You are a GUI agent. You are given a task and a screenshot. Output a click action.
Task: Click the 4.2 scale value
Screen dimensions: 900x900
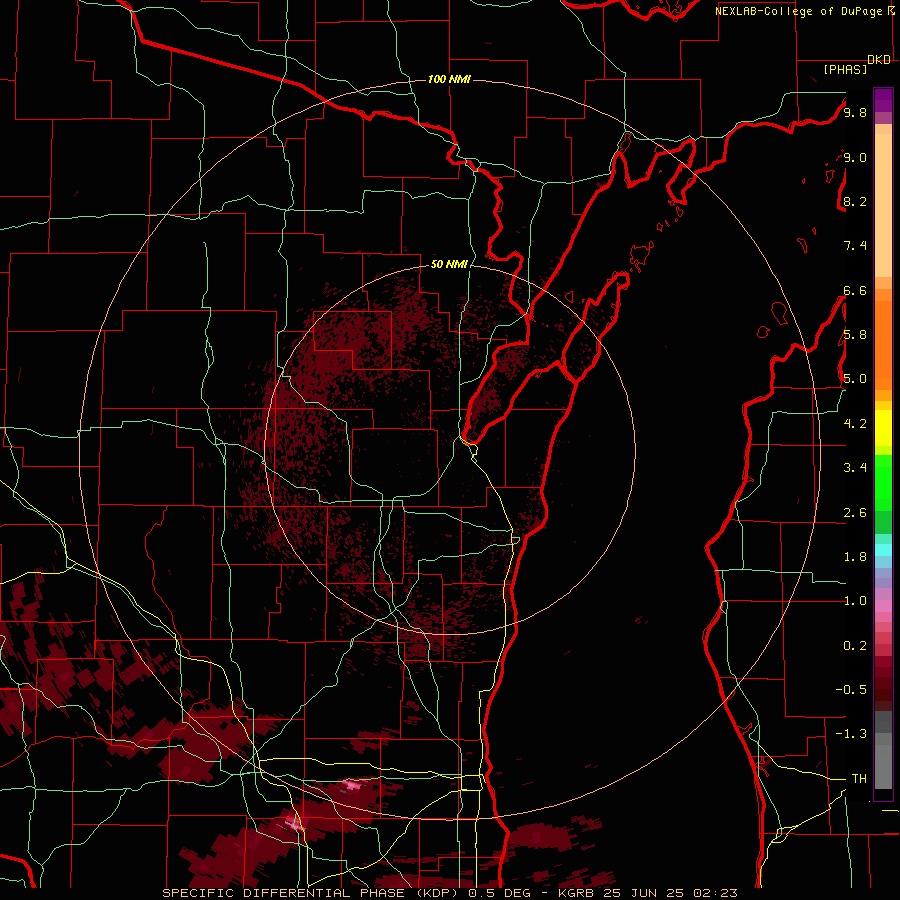pyautogui.click(x=855, y=424)
